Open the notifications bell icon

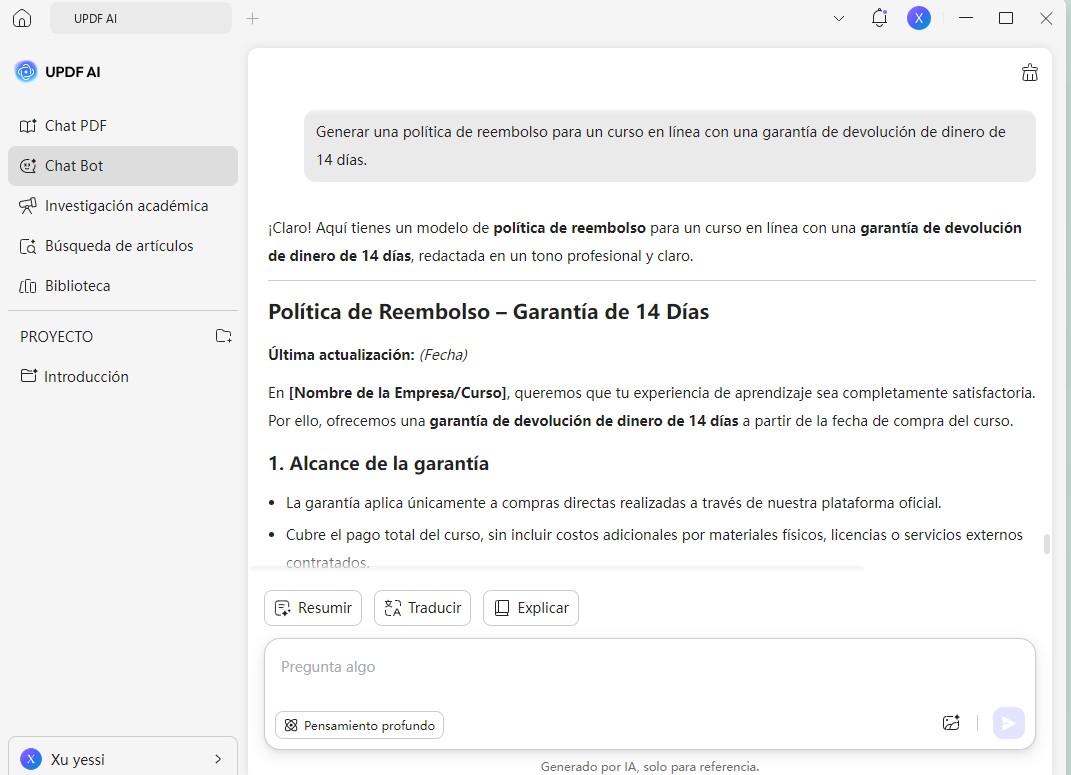879,18
